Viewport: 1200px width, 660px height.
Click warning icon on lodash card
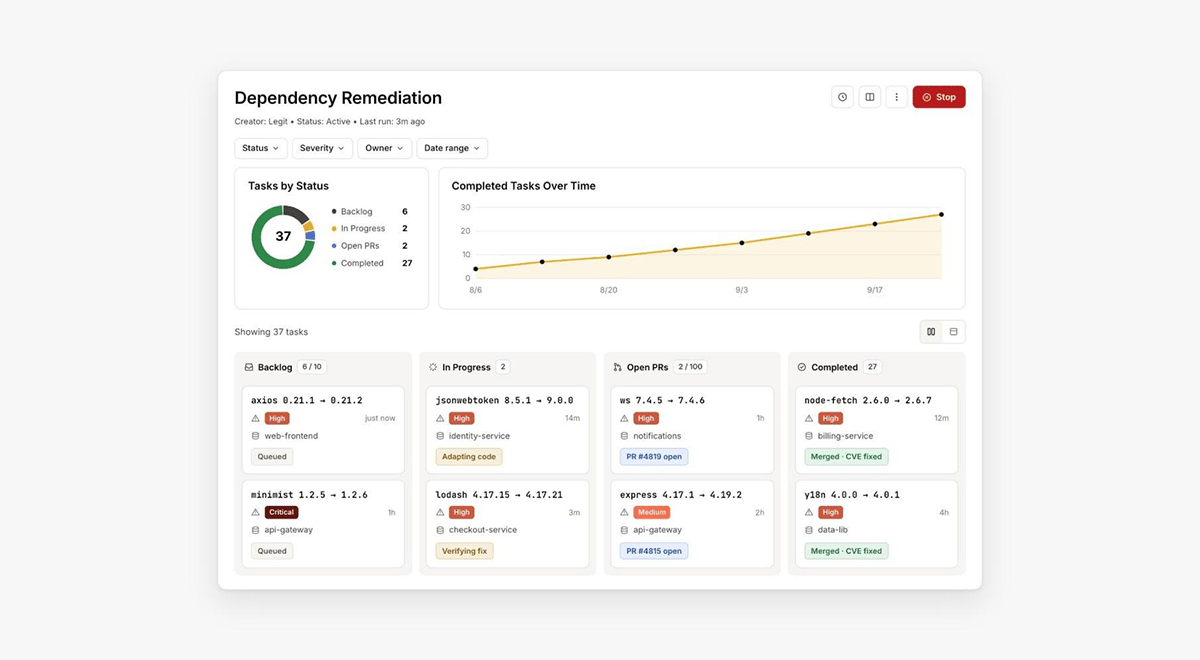coord(440,512)
